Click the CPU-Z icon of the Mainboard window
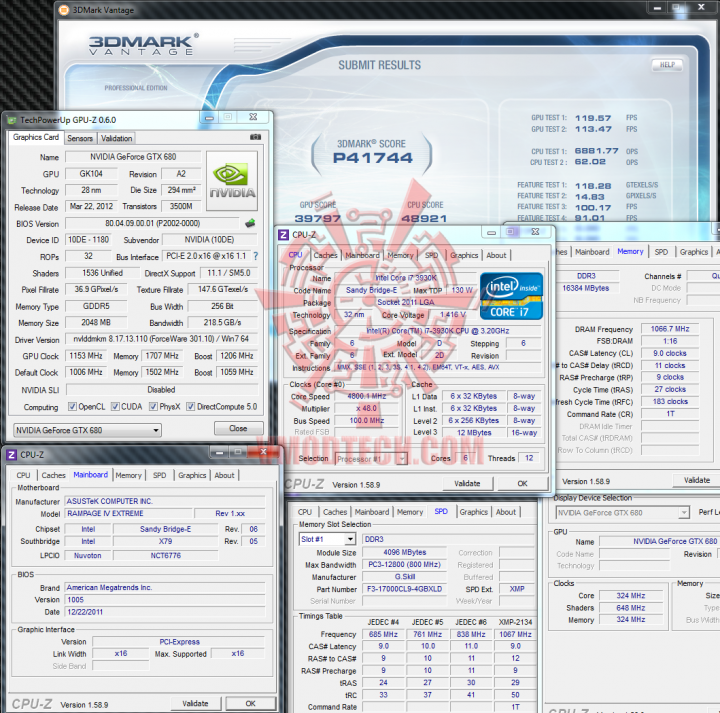Viewport: 720px width, 713px height. 11,455
